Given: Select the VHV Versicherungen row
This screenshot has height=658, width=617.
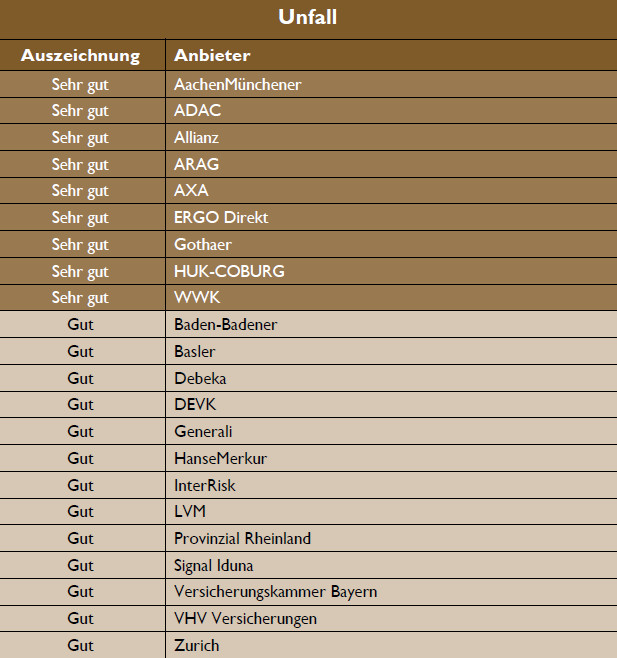Looking at the screenshot, I should 245,618.
